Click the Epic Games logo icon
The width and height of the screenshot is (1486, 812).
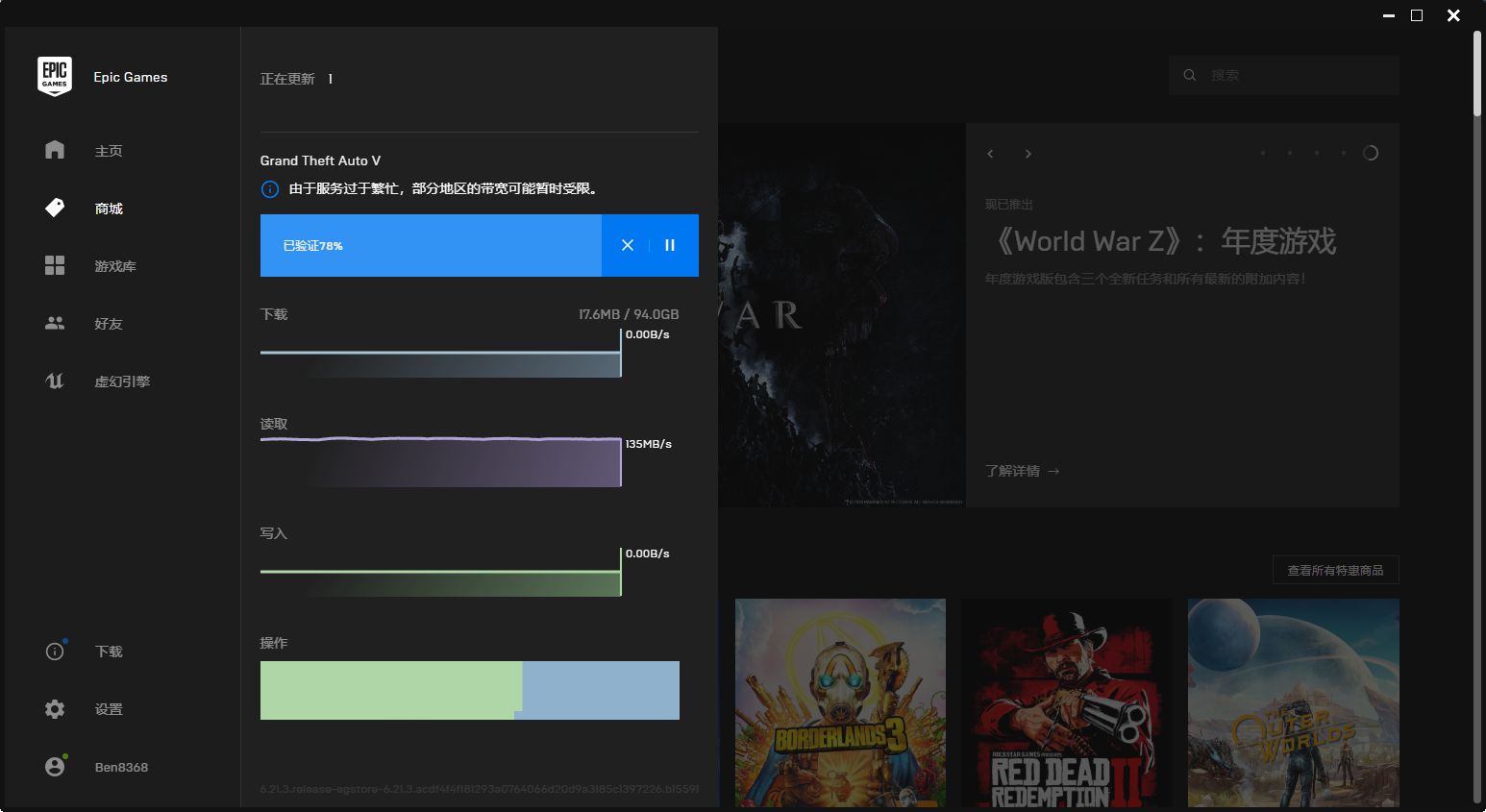coord(55,77)
